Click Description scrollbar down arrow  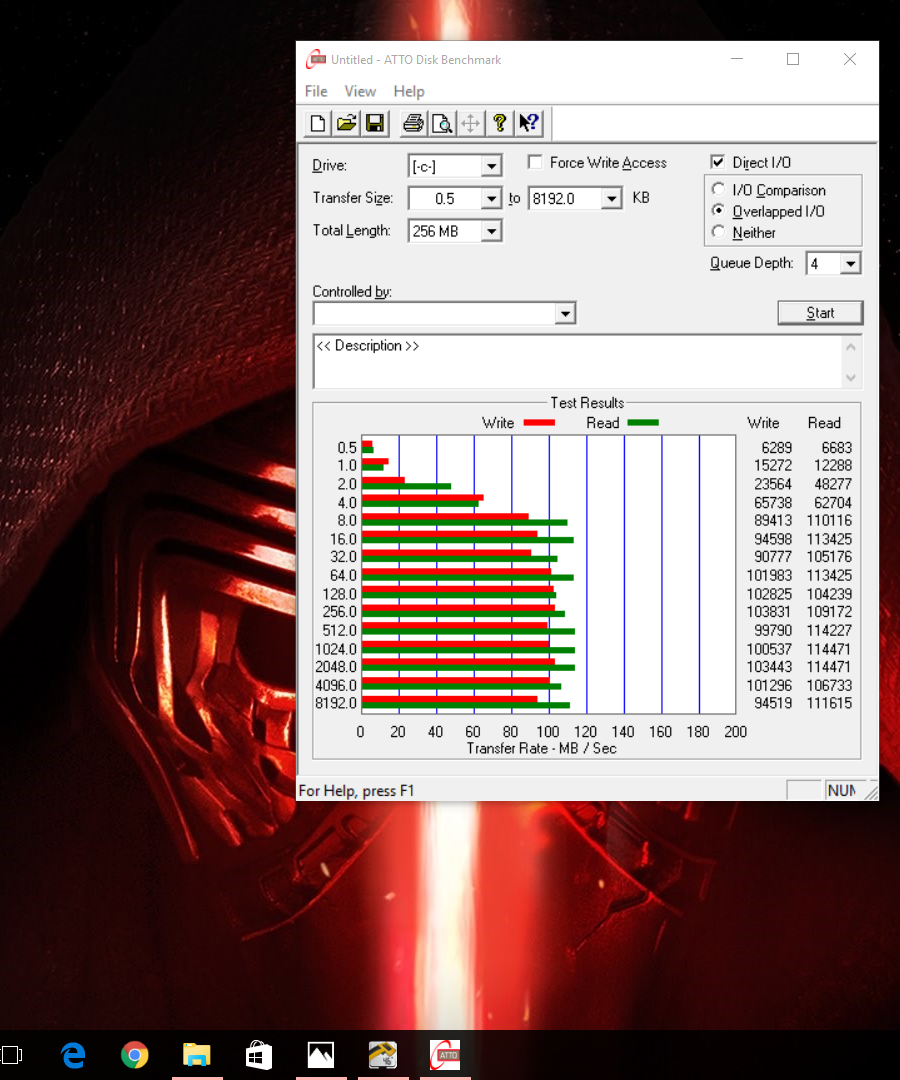point(851,377)
